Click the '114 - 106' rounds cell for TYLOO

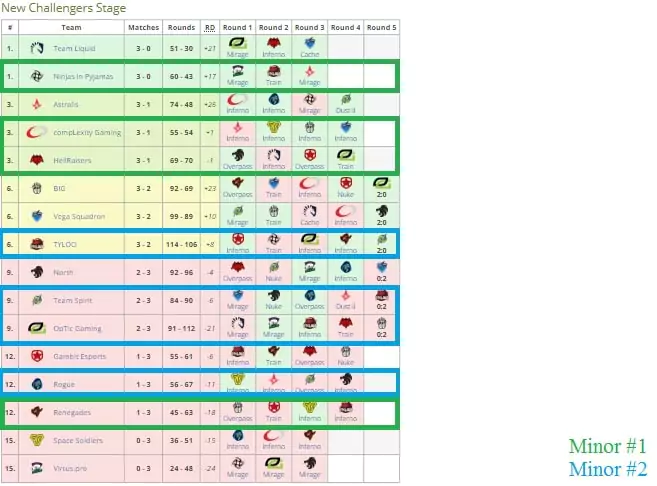[x=181, y=244]
